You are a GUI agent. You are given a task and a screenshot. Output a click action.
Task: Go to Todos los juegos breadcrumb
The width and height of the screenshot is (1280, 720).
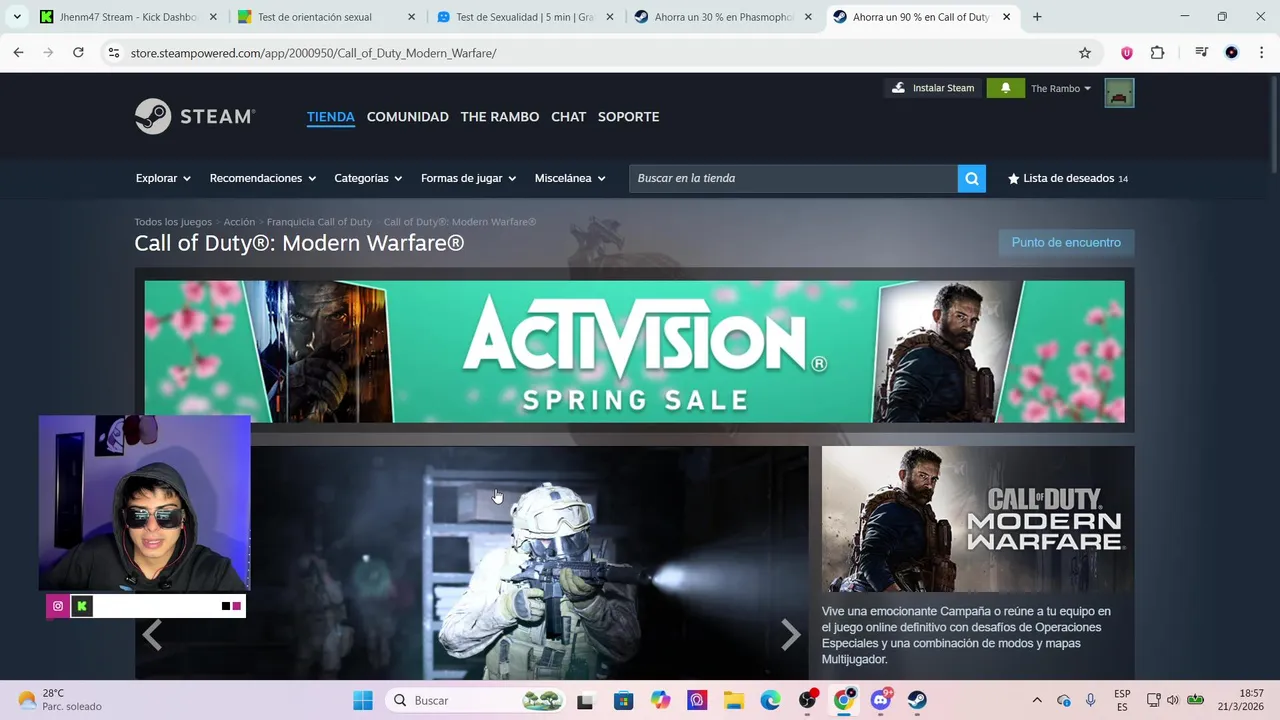pyautogui.click(x=173, y=222)
